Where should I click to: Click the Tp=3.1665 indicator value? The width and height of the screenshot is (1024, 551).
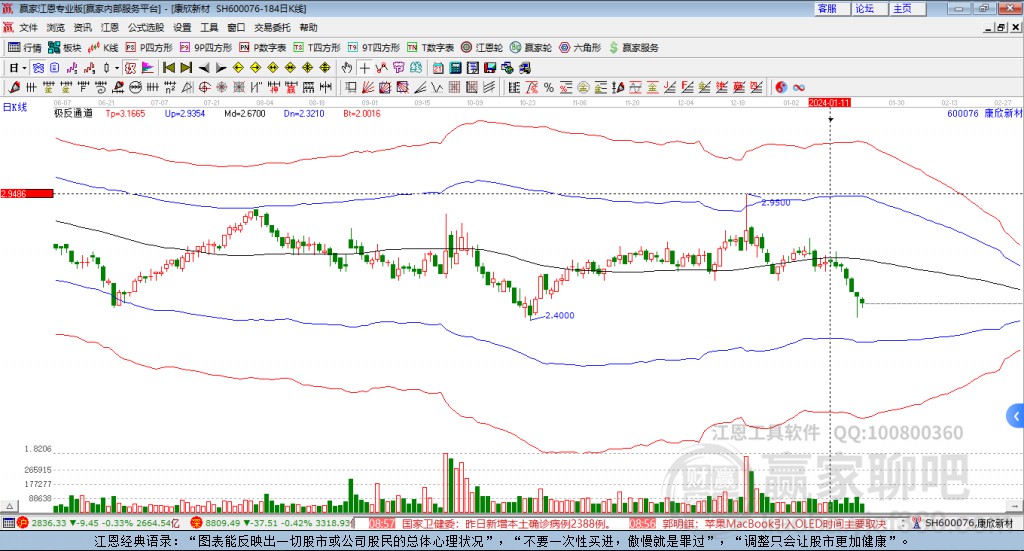(x=125, y=114)
